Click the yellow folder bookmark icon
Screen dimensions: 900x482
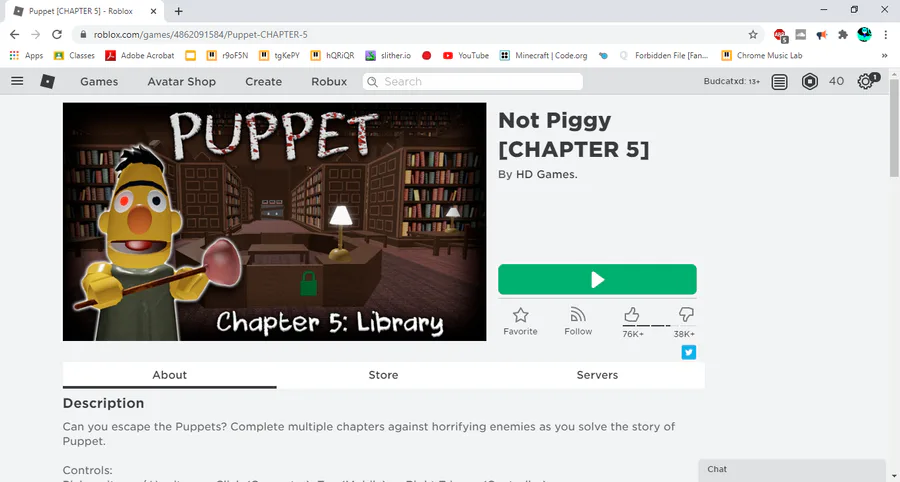[191, 56]
